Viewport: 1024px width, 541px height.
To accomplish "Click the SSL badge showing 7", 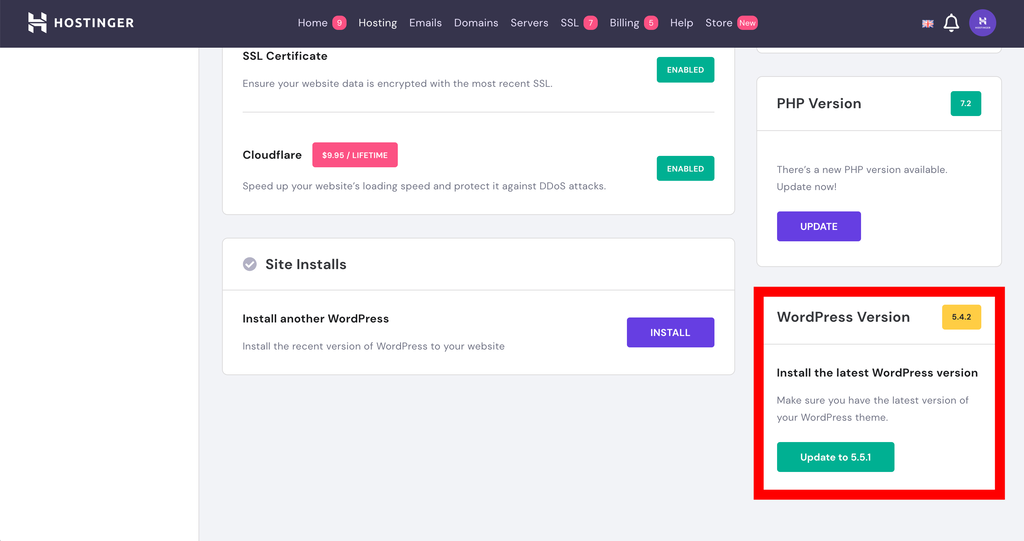I will click(x=590, y=23).
